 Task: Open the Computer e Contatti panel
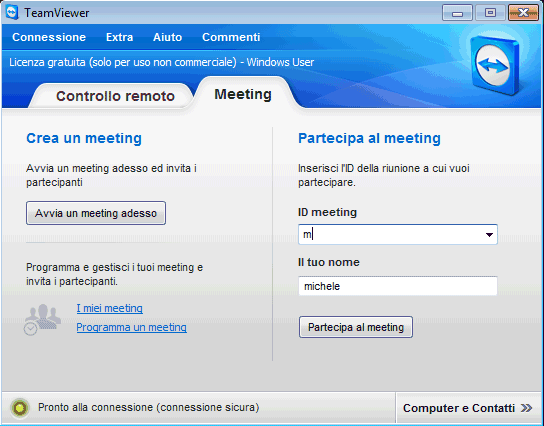pyautogui.click(x=469, y=408)
